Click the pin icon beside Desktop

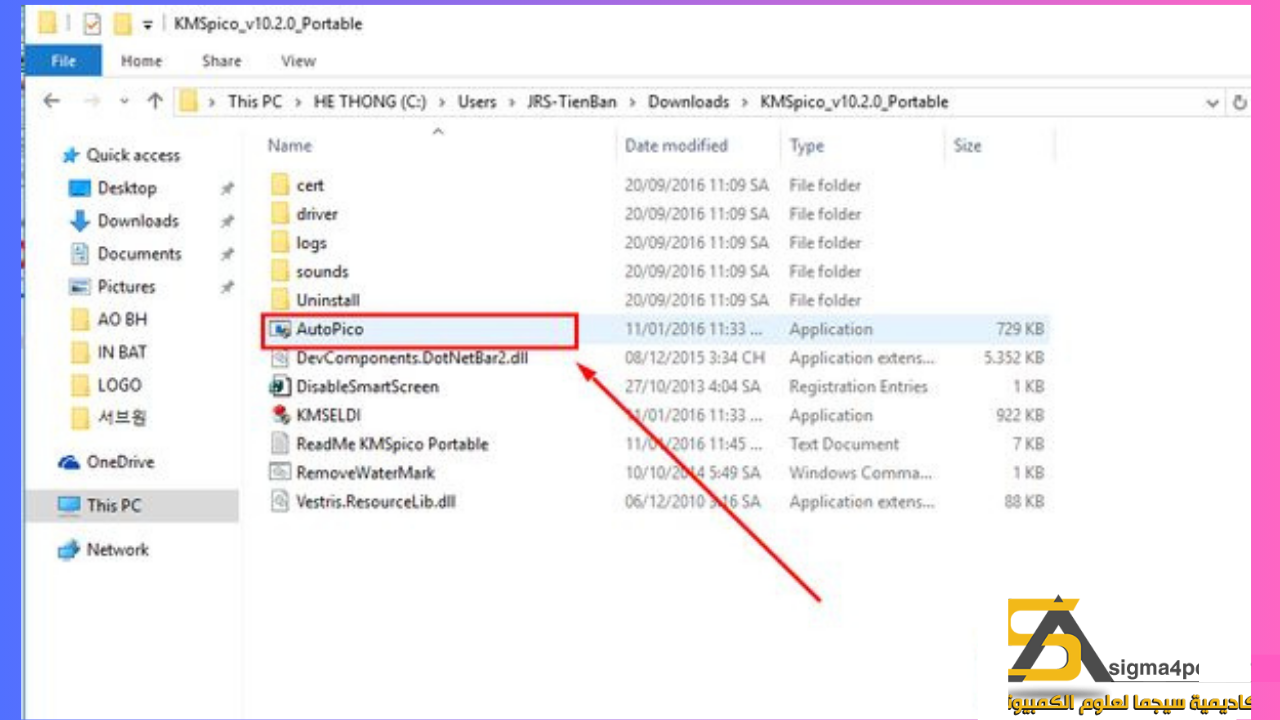coord(227,188)
